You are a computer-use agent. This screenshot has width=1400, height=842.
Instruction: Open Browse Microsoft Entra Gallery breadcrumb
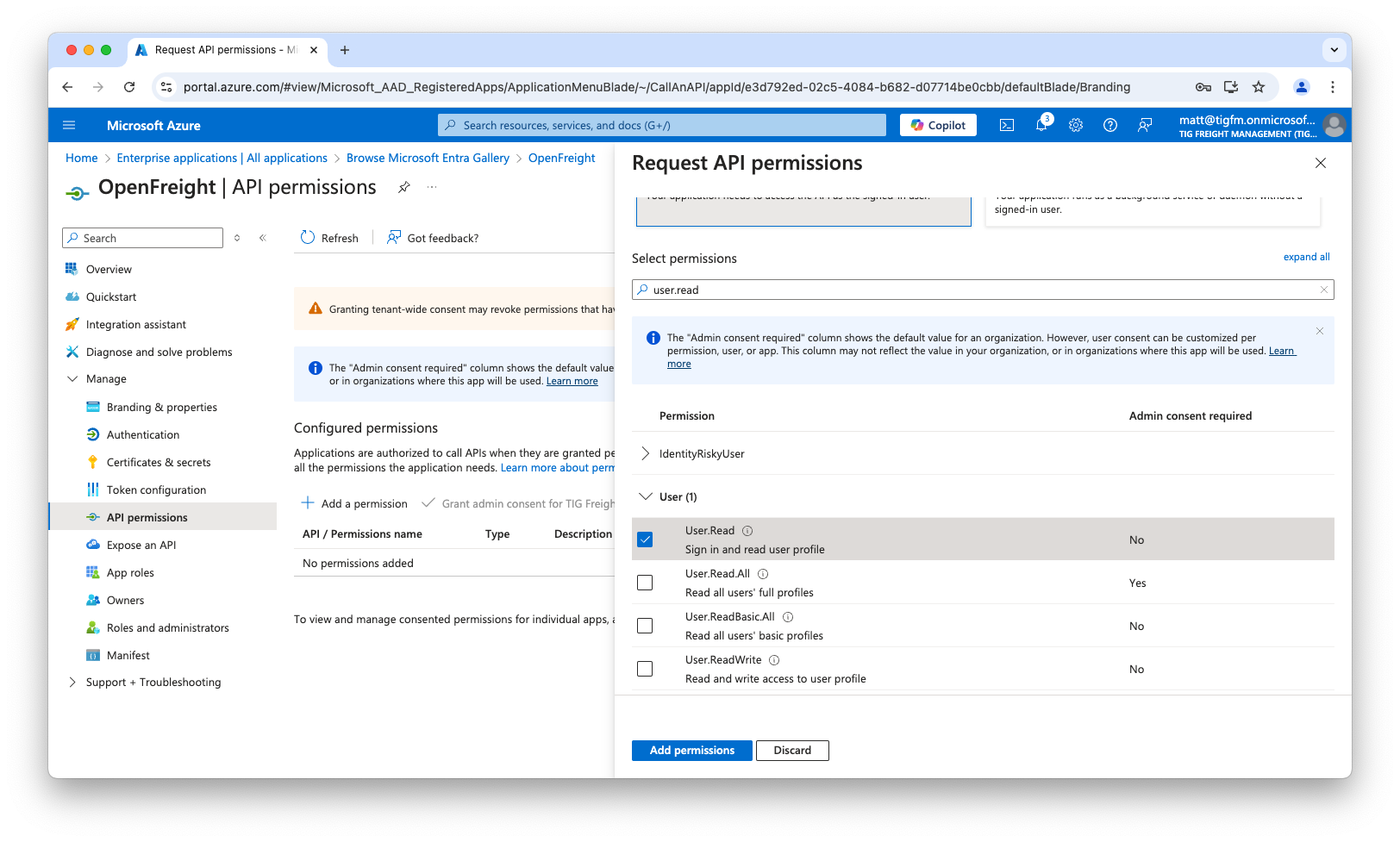[x=428, y=158]
